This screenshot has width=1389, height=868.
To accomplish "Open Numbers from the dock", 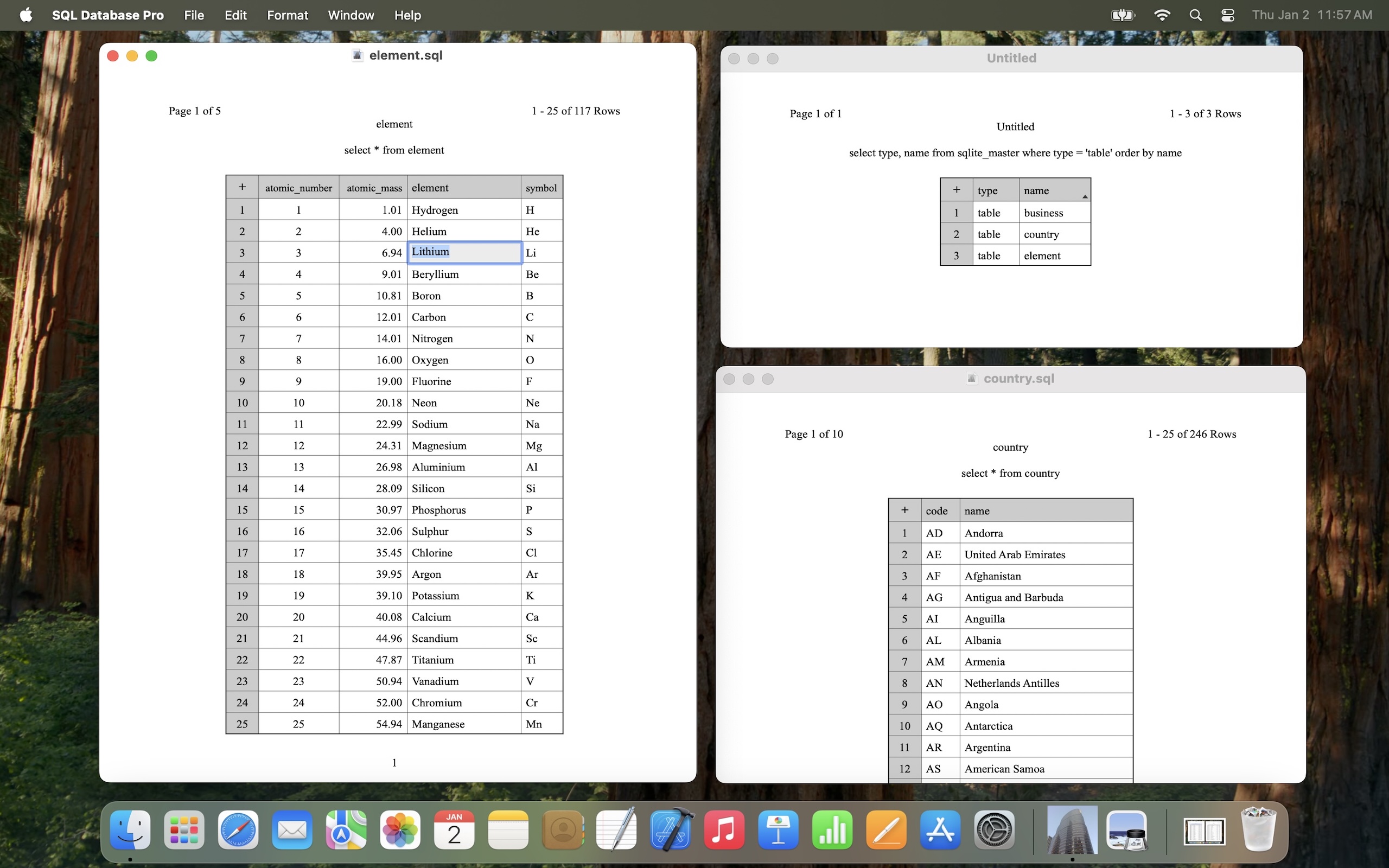I will coord(832,830).
